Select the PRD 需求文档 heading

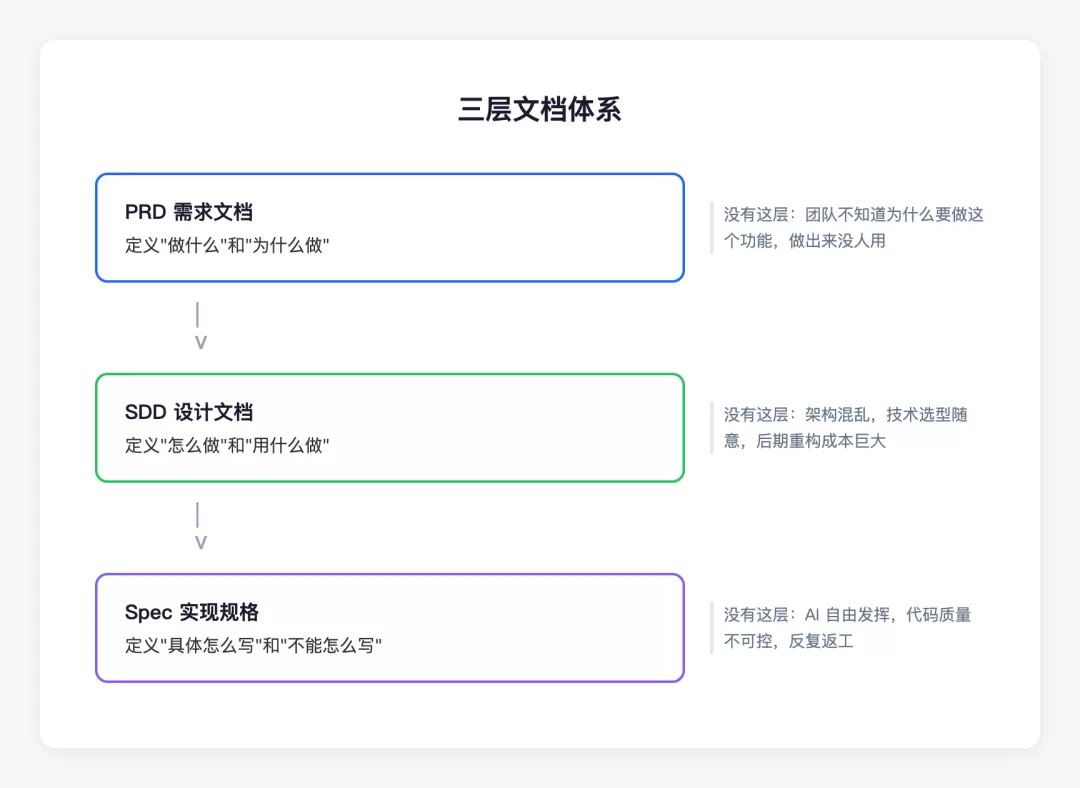pos(189,212)
